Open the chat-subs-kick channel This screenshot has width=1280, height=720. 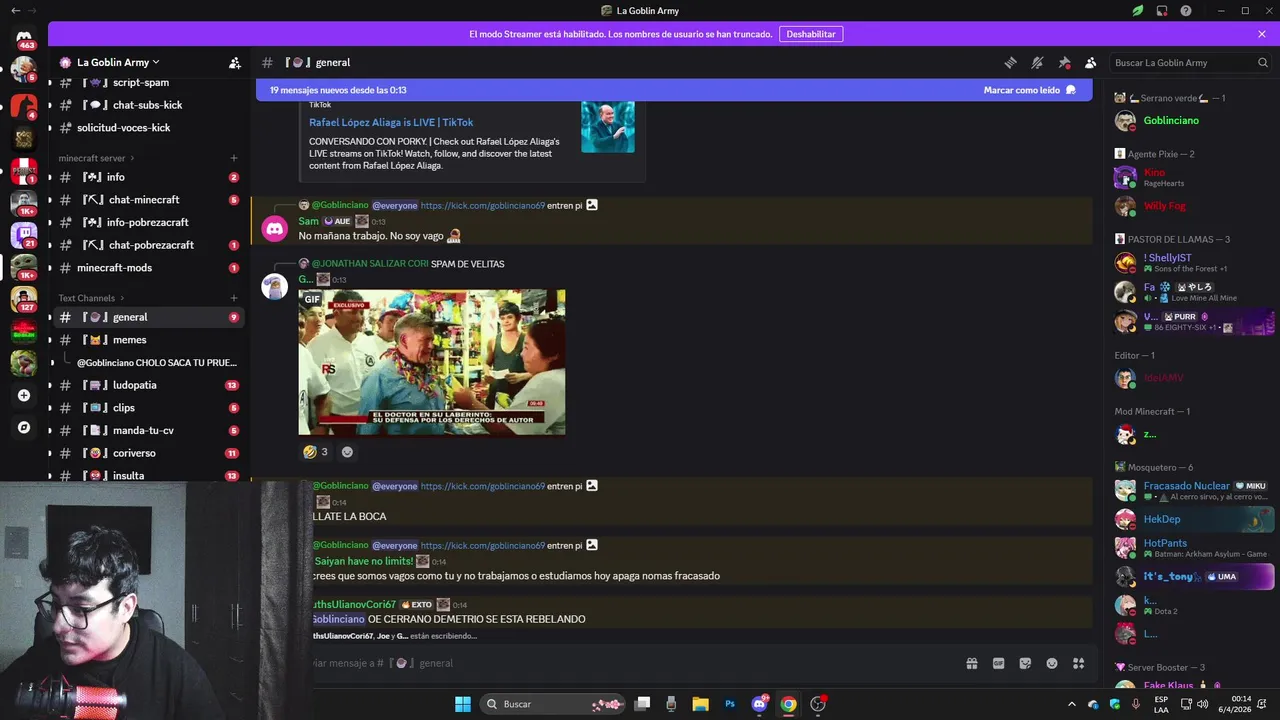coord(147,105)
